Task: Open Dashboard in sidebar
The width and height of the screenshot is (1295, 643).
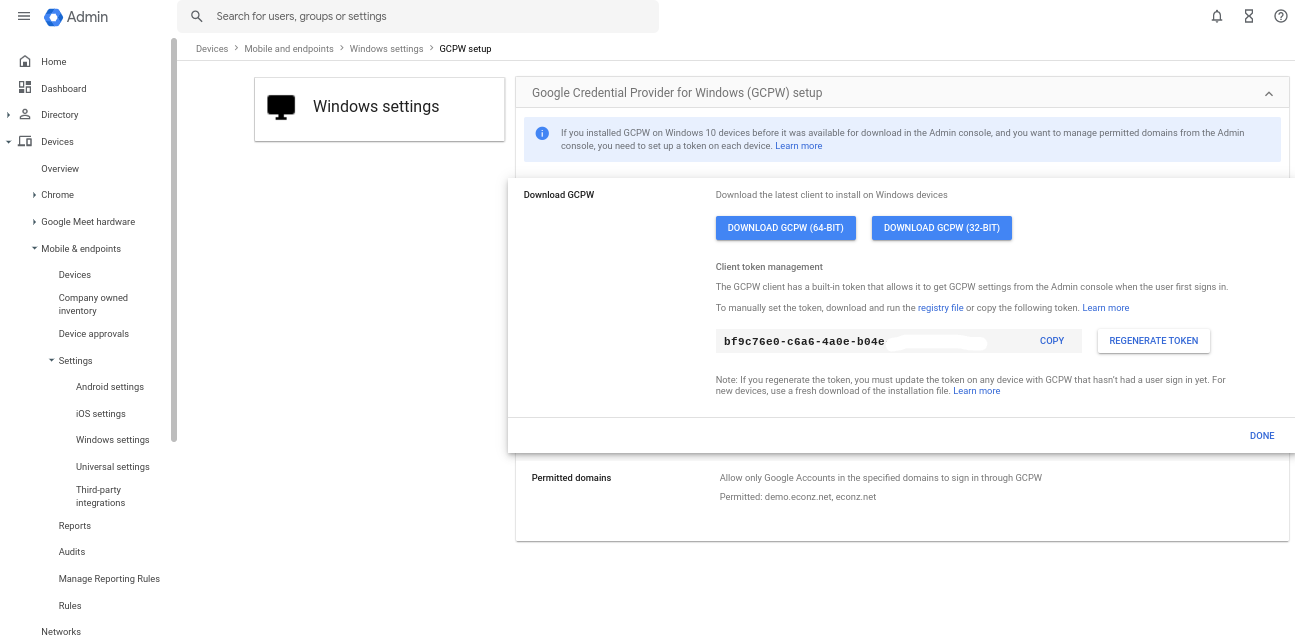Action: click(63, 89)
